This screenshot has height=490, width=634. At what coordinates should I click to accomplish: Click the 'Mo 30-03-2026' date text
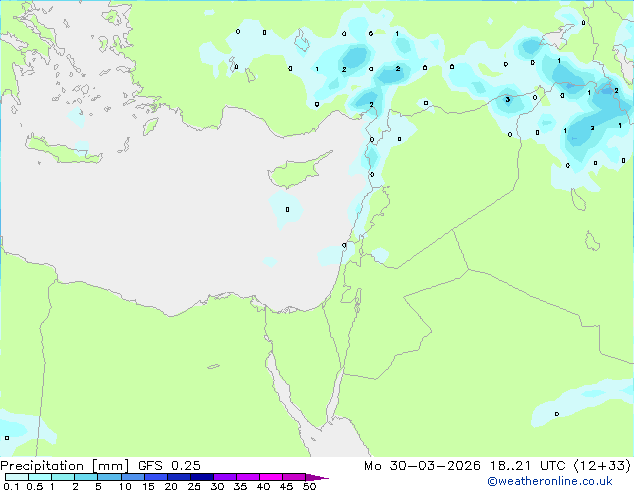click(x=422, y=466)
